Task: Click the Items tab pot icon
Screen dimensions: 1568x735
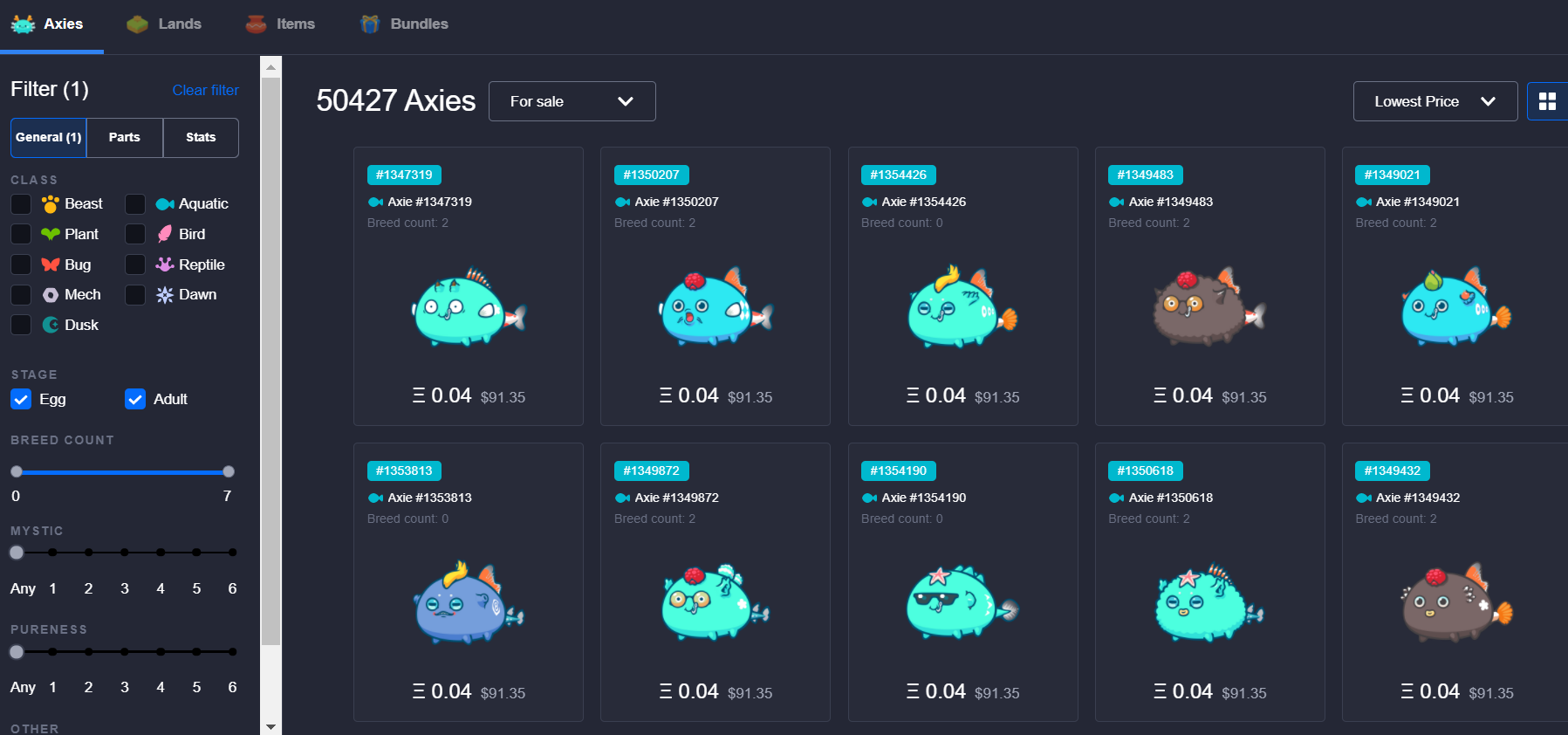Action: 256,24
